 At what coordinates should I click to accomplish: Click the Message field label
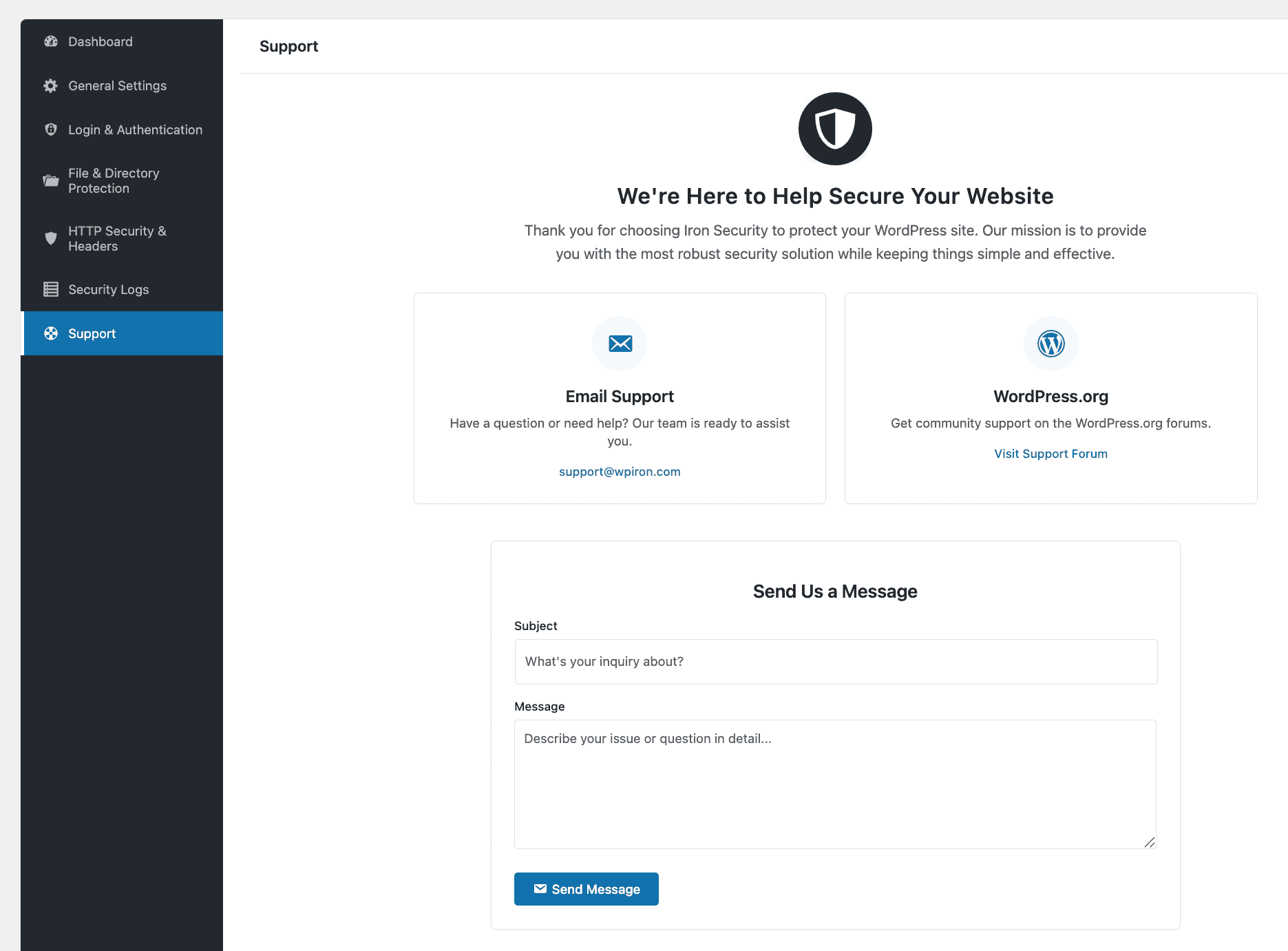click(539, 707)
